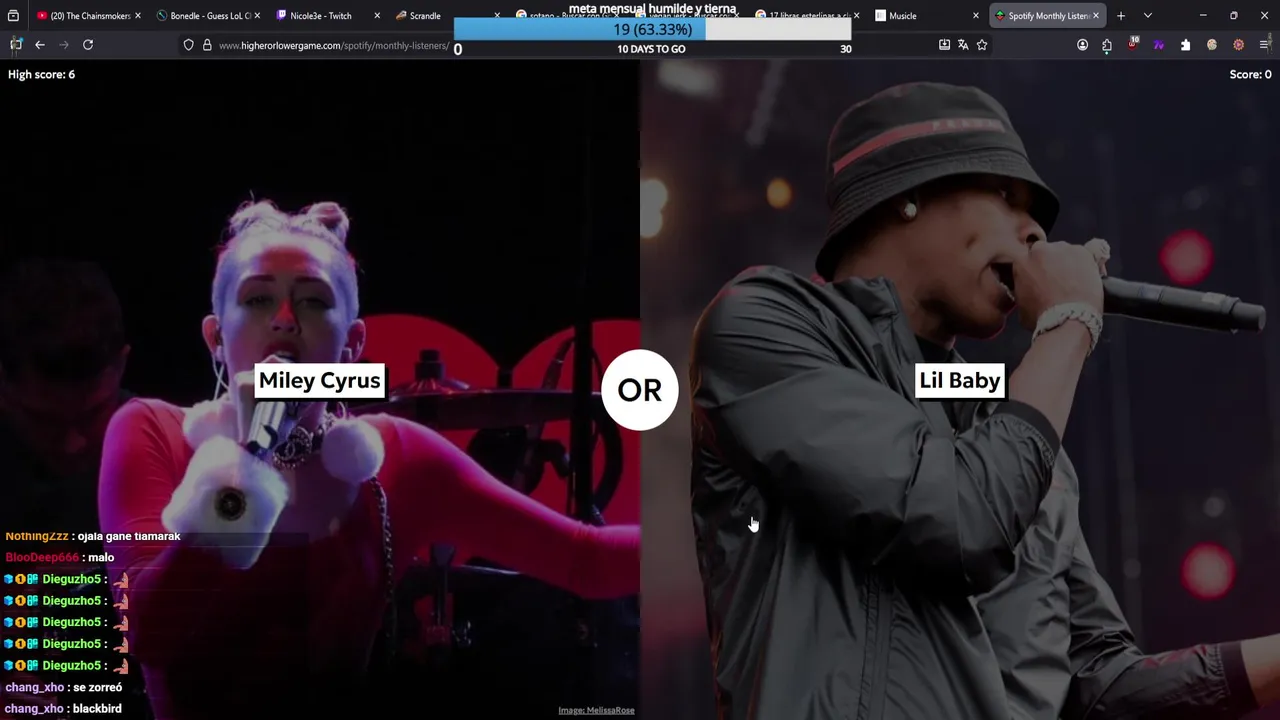The image size is (1280, 720).
Task: Open the Firefox account icon
Action: coord(1082,45)
